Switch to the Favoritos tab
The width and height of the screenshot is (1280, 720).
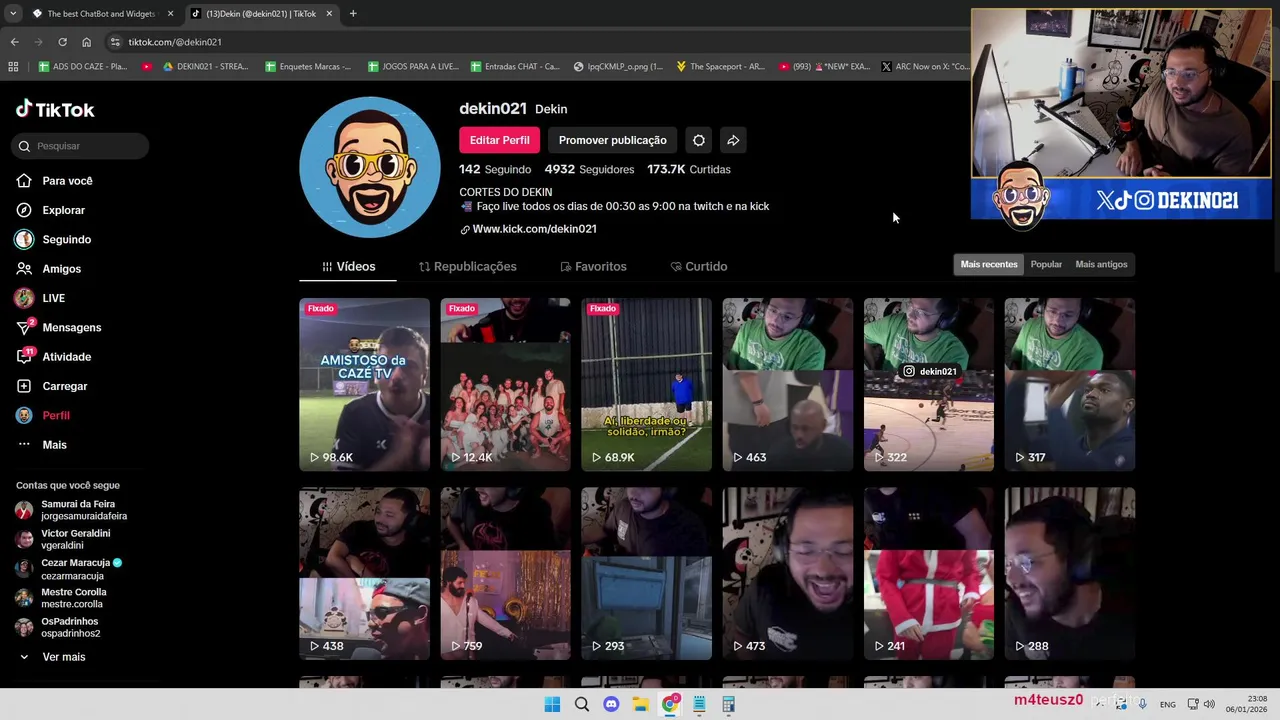[593, 267]
